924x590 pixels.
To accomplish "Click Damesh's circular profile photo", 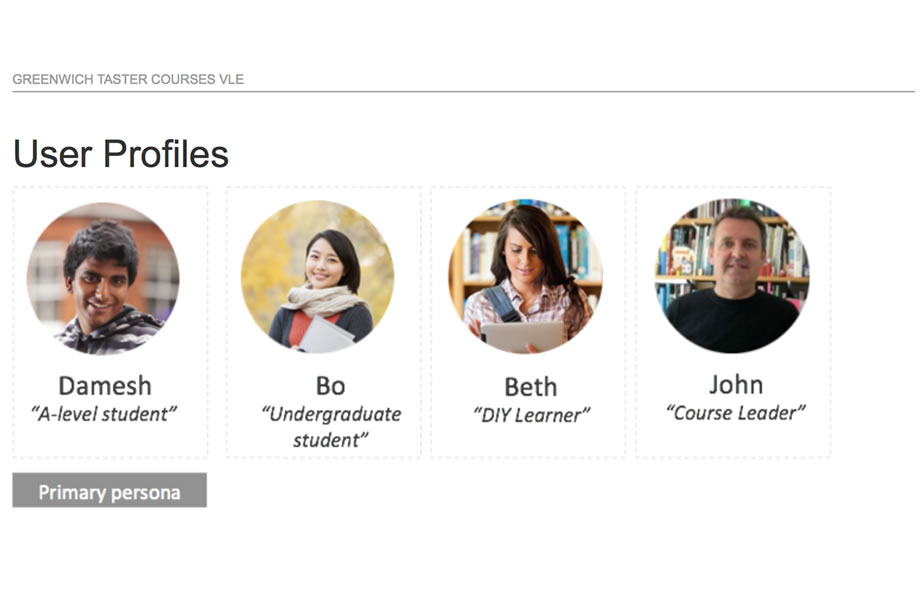I will point(103,278).
